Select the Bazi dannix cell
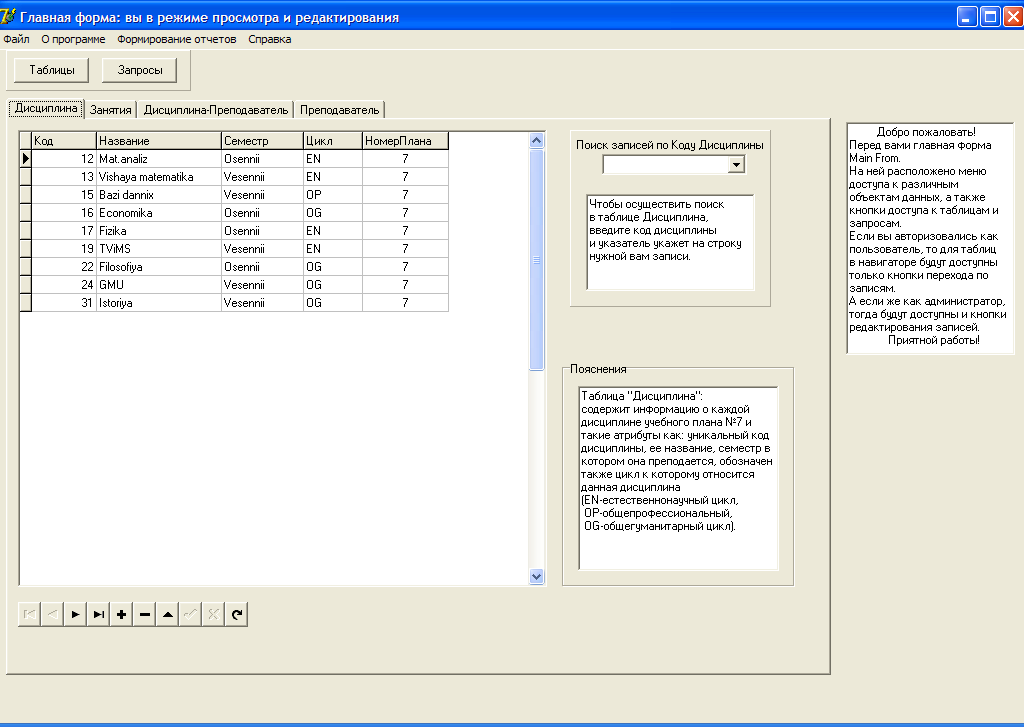The image size is (1024, 727). tap(159, 195)
